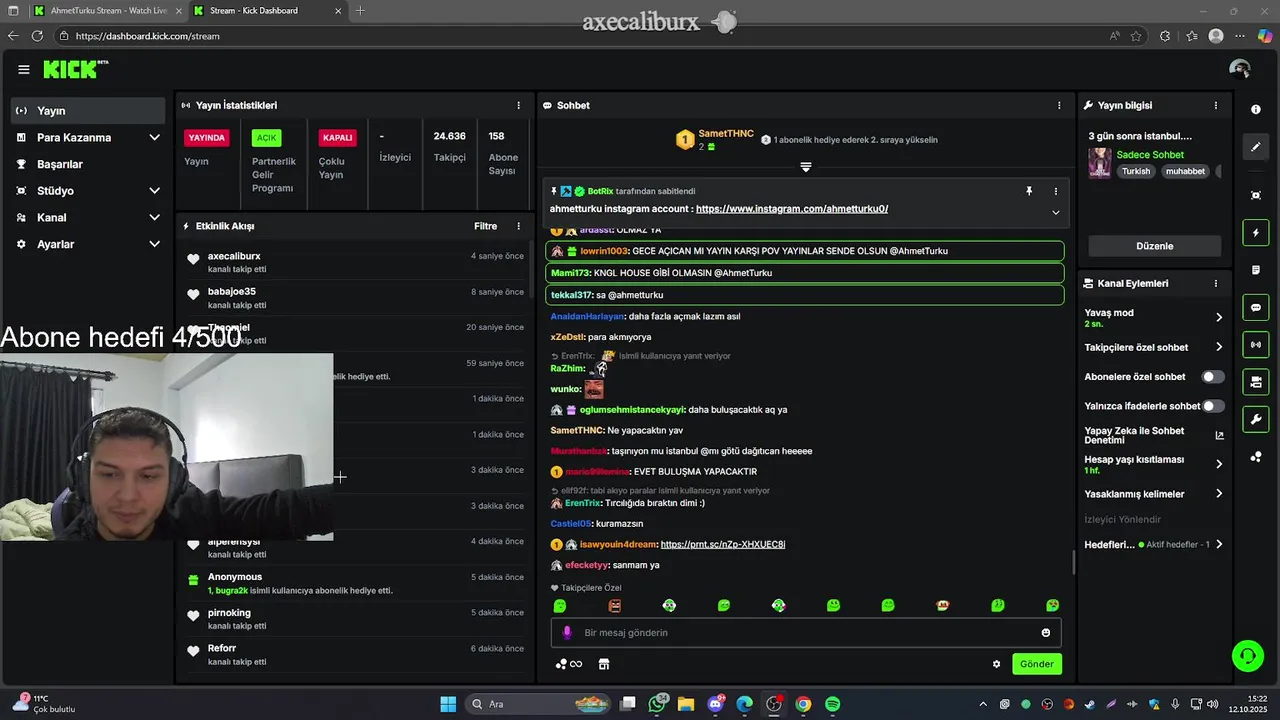Screen dimensions: 1280x720
Task: Toggle Abonelere özel sohbet switch
Action: point(1212,377)
